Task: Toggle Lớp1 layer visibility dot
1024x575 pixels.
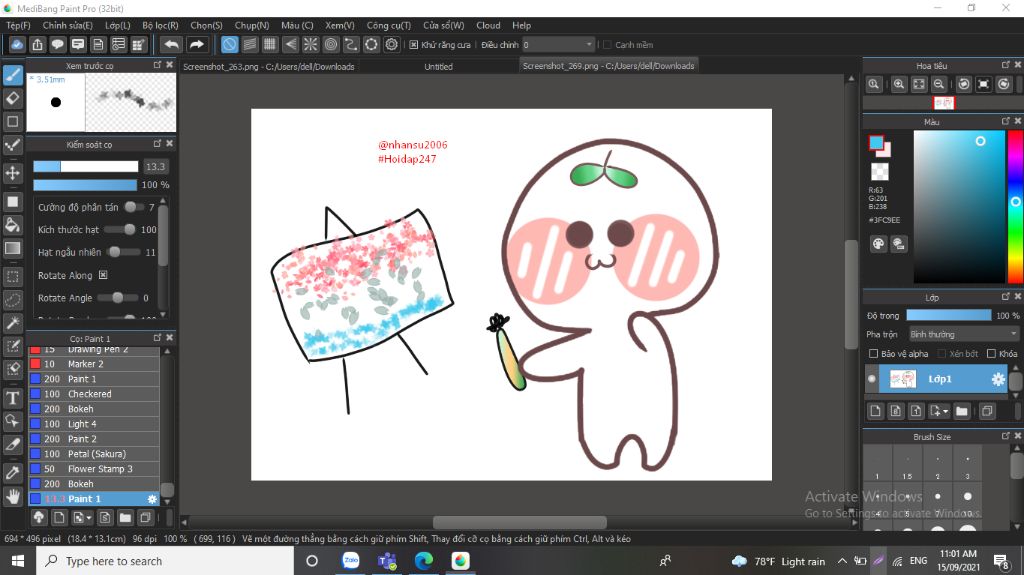Action: 872,379
